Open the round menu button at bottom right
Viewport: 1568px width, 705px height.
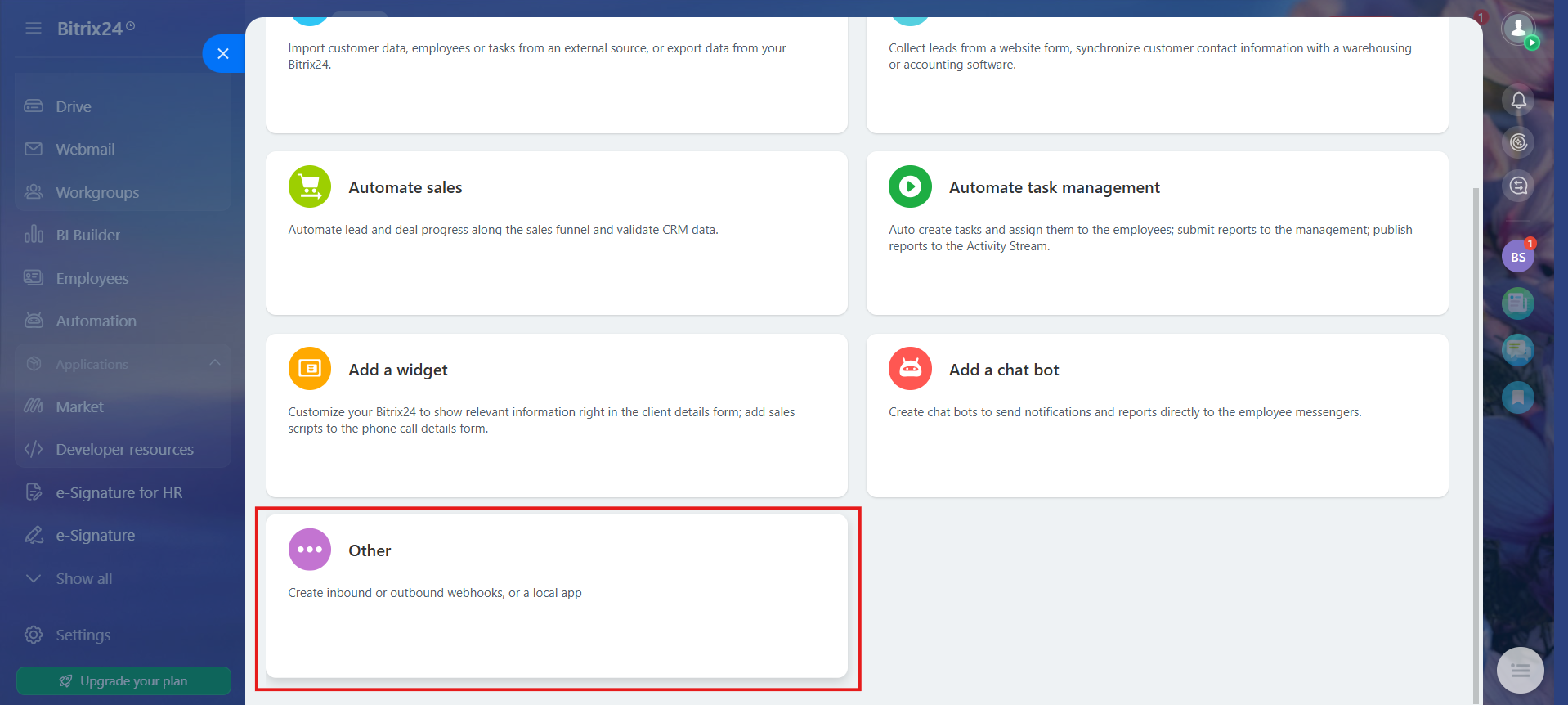click(1520, 671)
